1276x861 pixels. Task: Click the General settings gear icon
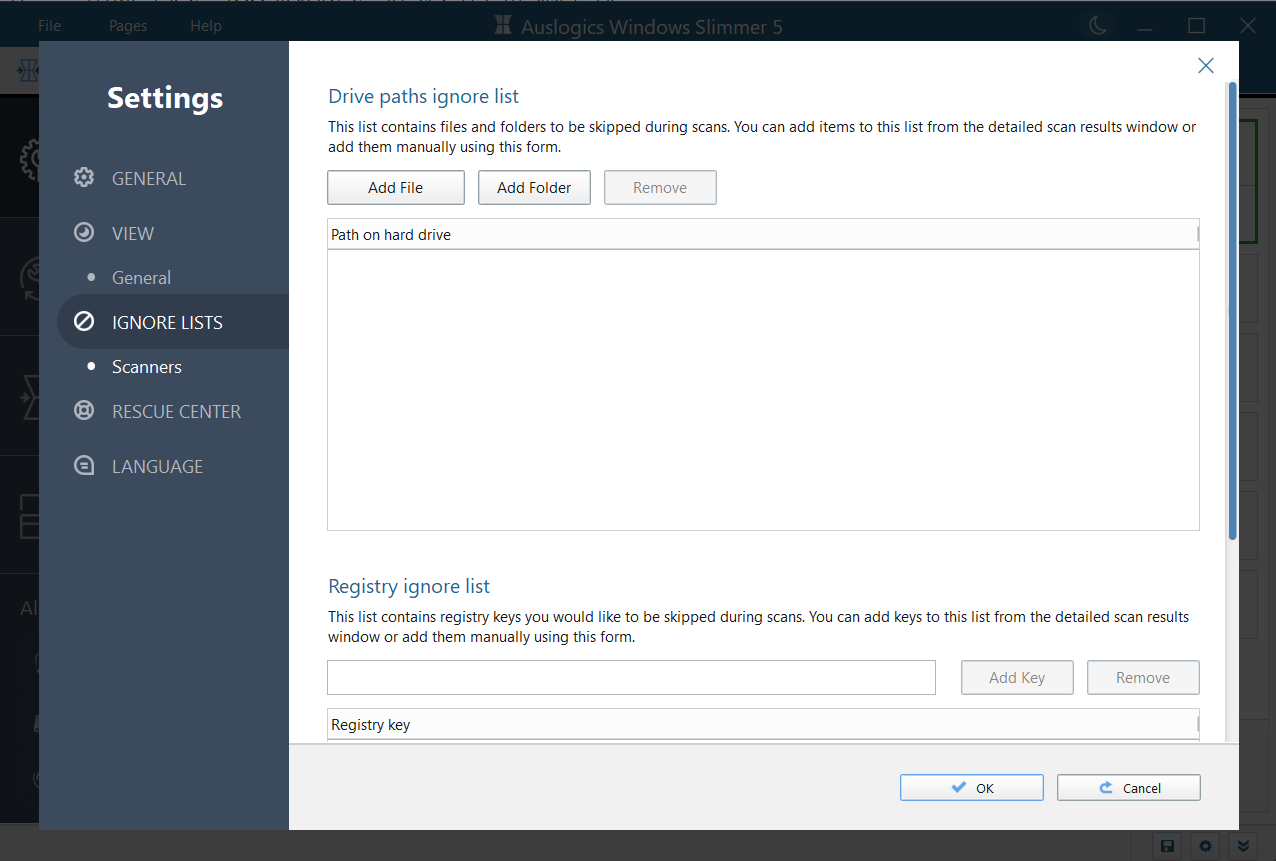coord(84,177)
